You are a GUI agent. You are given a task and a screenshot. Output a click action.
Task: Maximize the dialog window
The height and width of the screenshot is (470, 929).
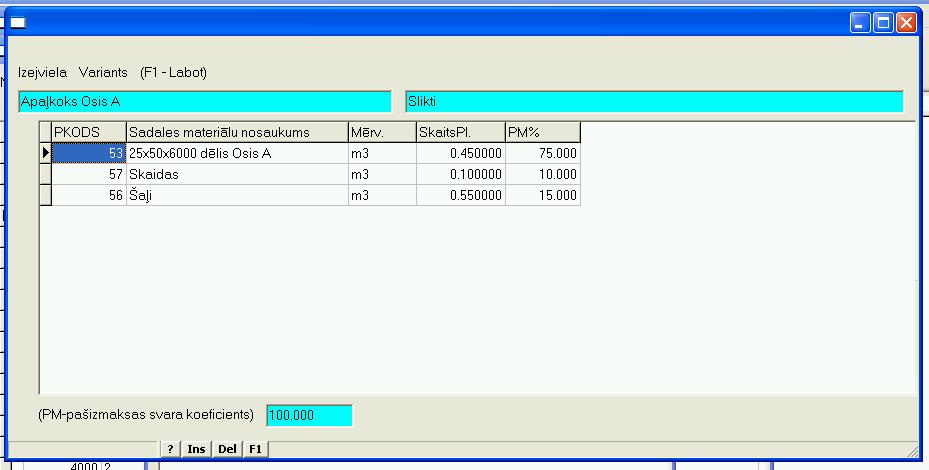pos(883,23)
